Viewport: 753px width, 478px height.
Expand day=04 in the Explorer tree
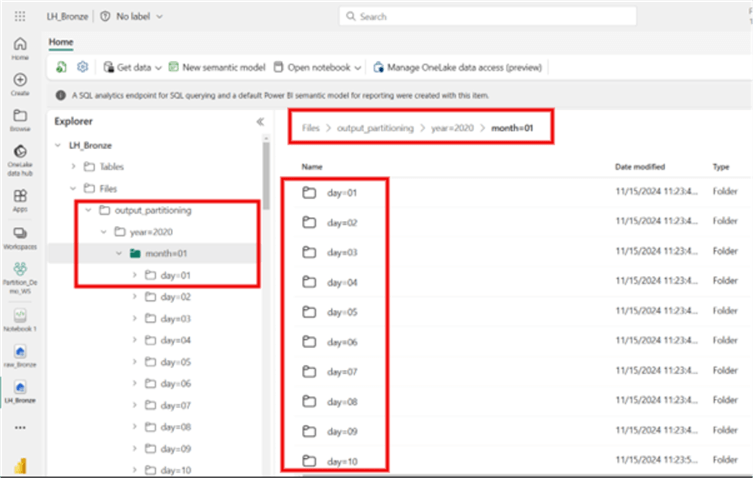134,340
